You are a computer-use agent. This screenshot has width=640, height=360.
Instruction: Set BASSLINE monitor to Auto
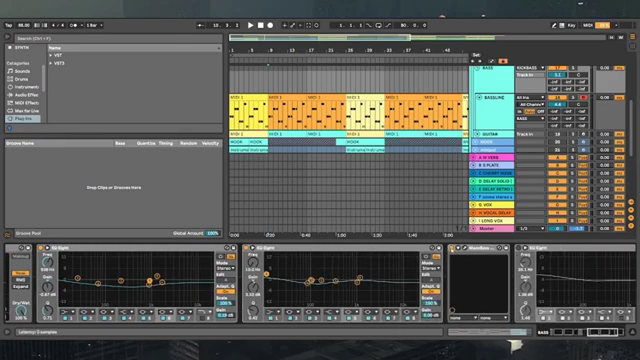(x=529, y=111)
